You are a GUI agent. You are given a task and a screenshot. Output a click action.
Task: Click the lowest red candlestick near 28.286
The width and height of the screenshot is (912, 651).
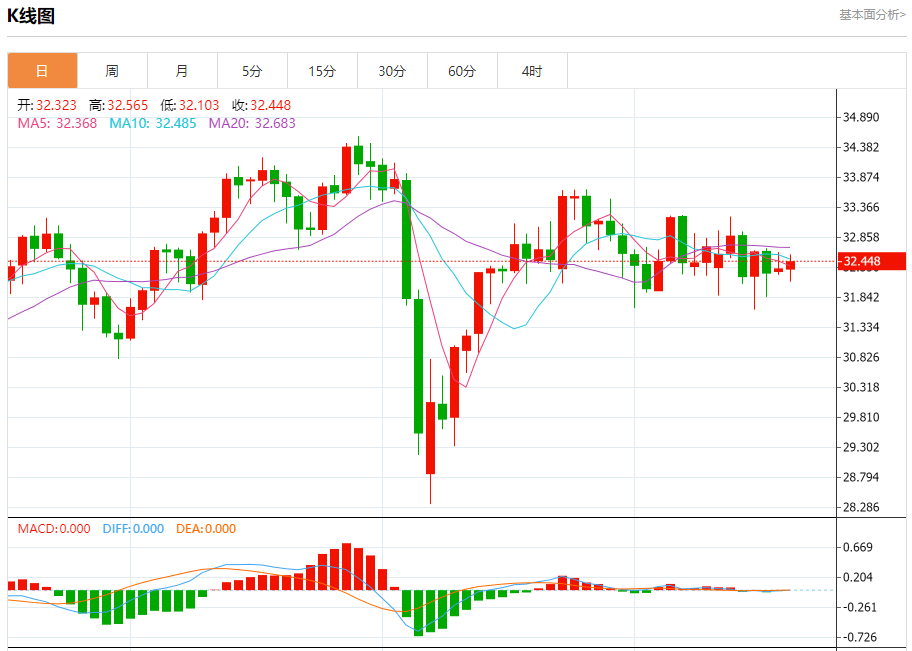(x=430, y=437)
